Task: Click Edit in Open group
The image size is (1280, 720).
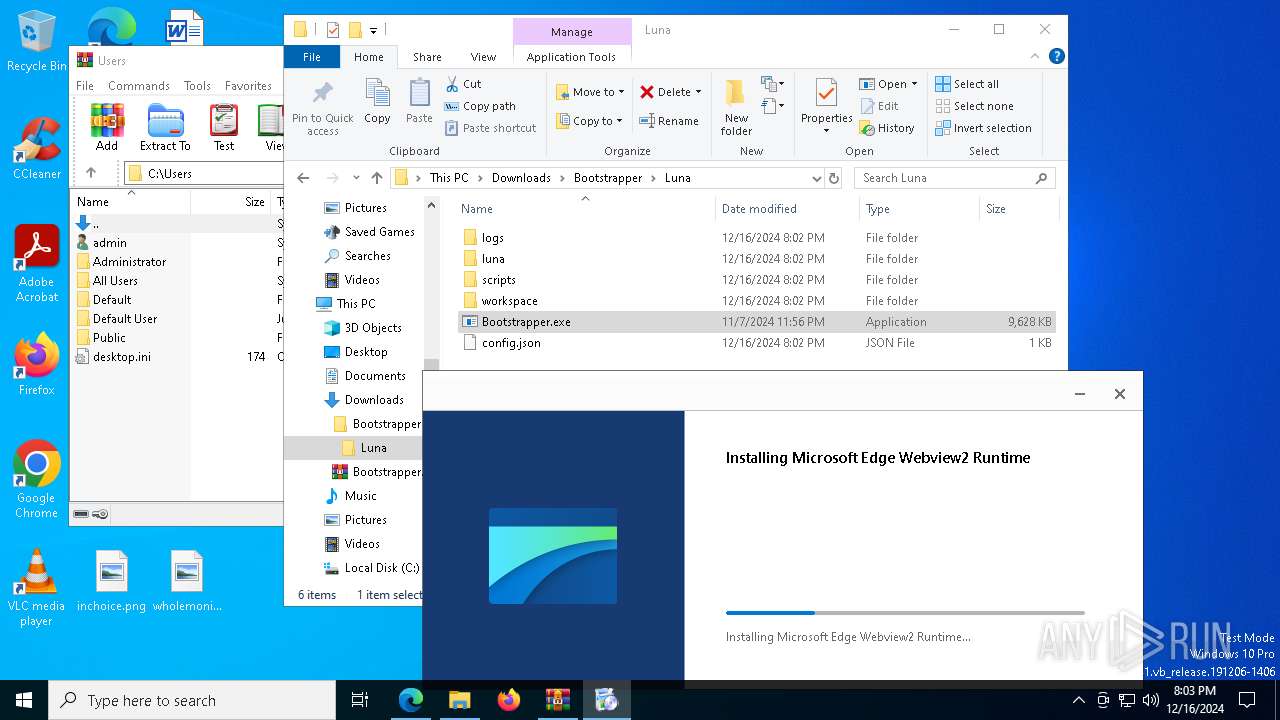Action: tap(879, 106)
